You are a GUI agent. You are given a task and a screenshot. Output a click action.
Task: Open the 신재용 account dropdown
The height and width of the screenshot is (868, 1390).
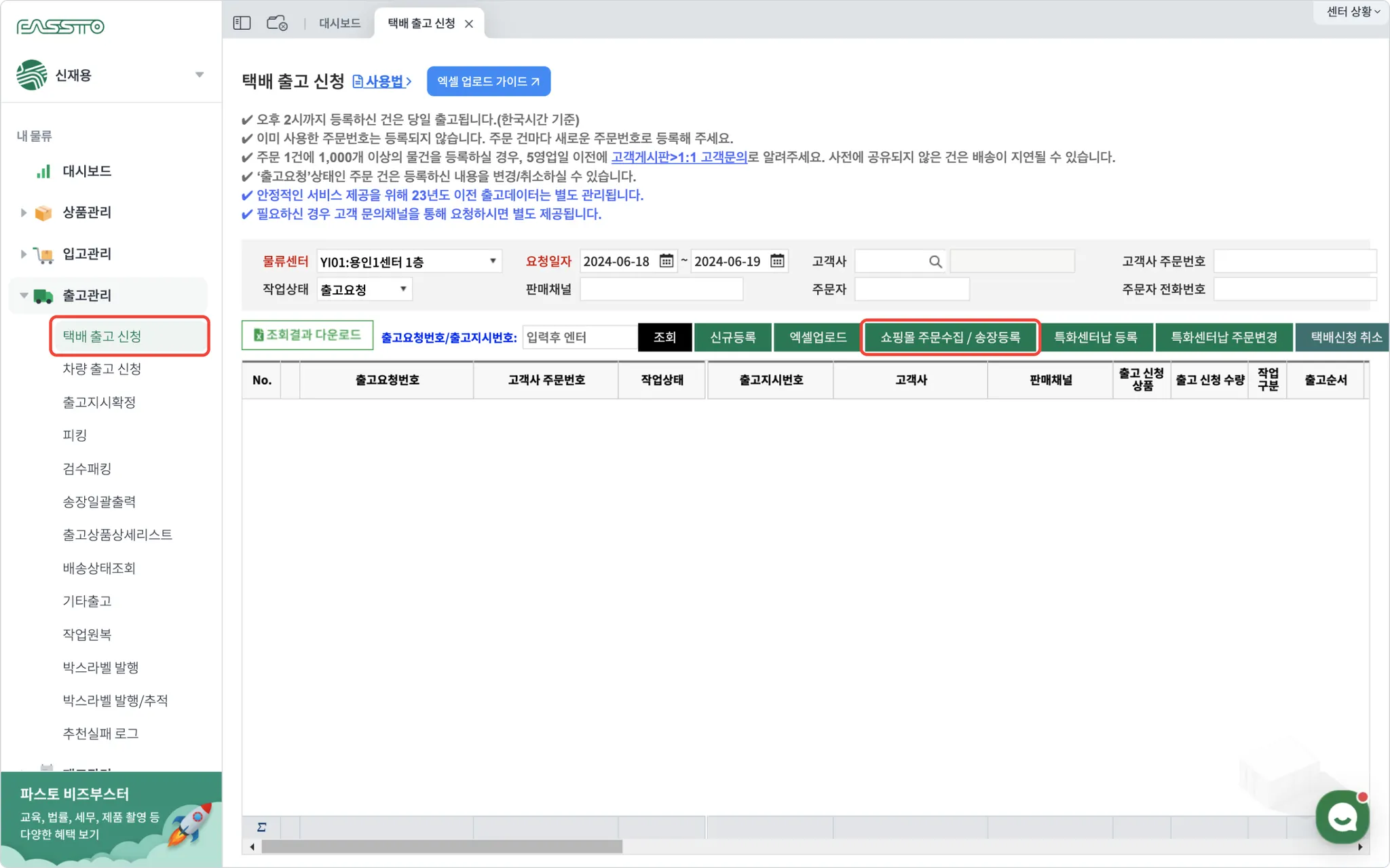pos(200,75)
